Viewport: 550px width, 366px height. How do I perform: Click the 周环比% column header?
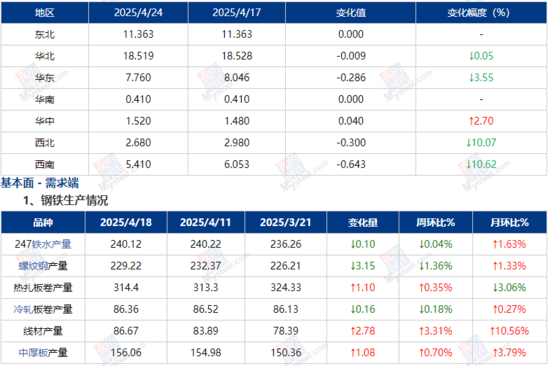[x=436, y=222]
